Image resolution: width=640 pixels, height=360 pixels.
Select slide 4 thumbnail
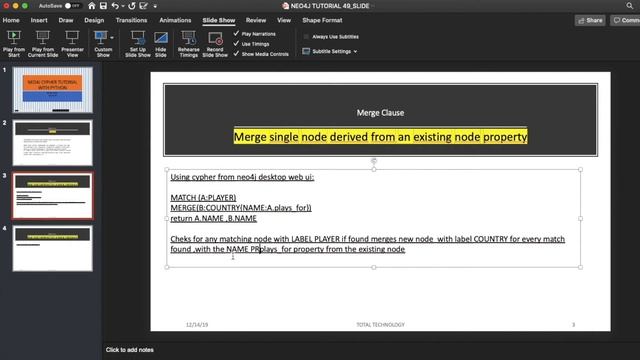coord(52,248)
